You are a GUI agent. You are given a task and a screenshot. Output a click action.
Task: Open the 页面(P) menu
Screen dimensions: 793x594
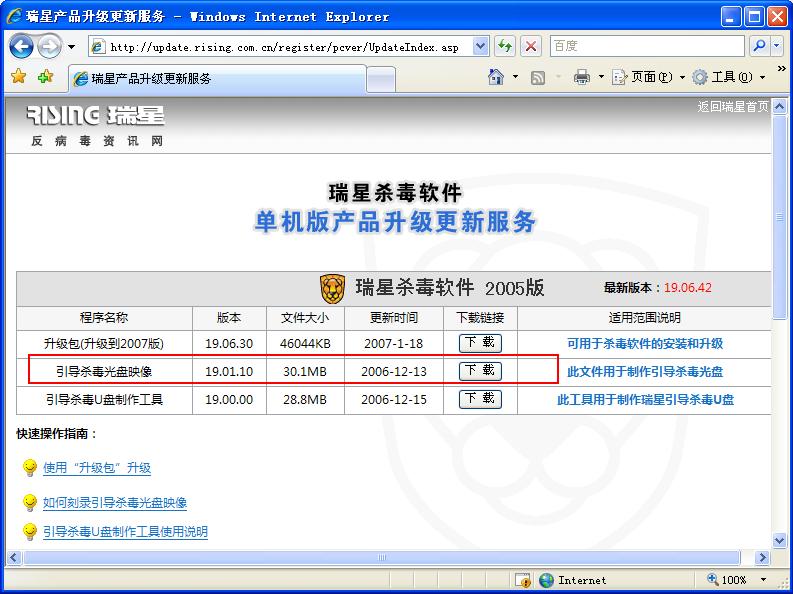pyautogui.click(x=648, y=77)
